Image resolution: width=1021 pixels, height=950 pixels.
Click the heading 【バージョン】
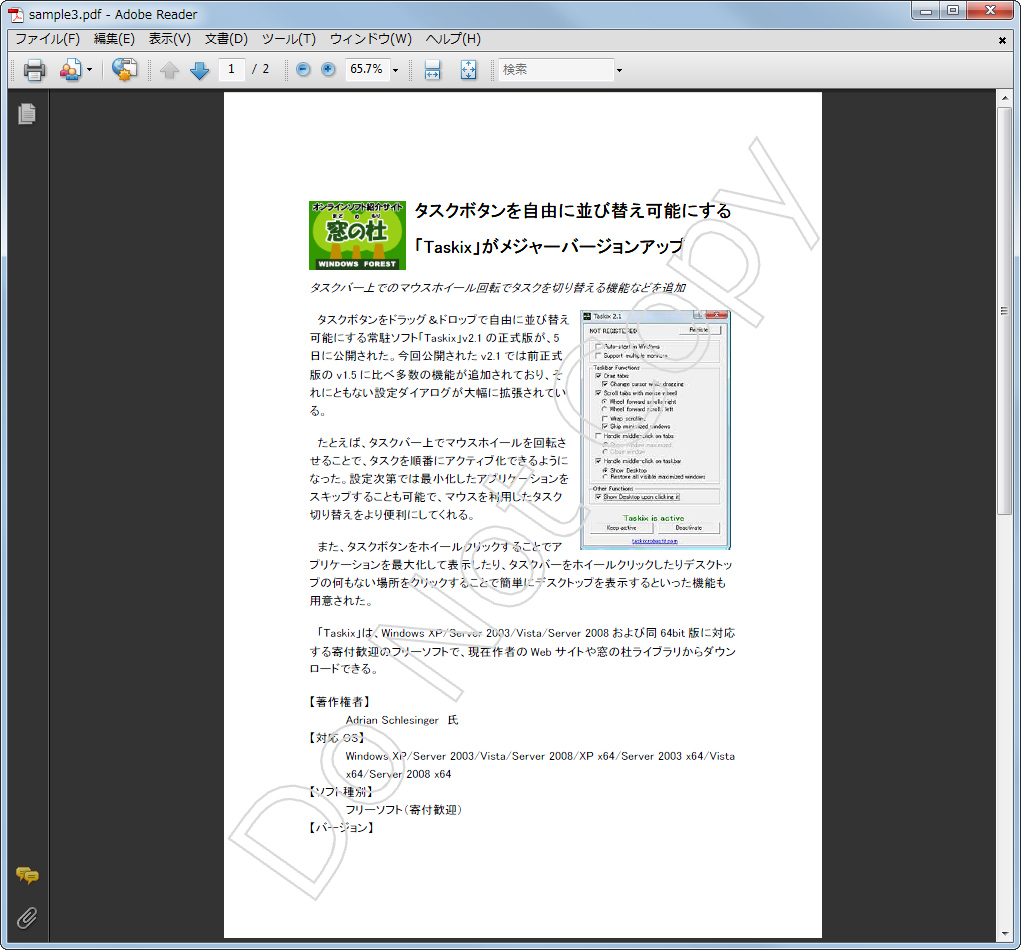coord(341,828)
